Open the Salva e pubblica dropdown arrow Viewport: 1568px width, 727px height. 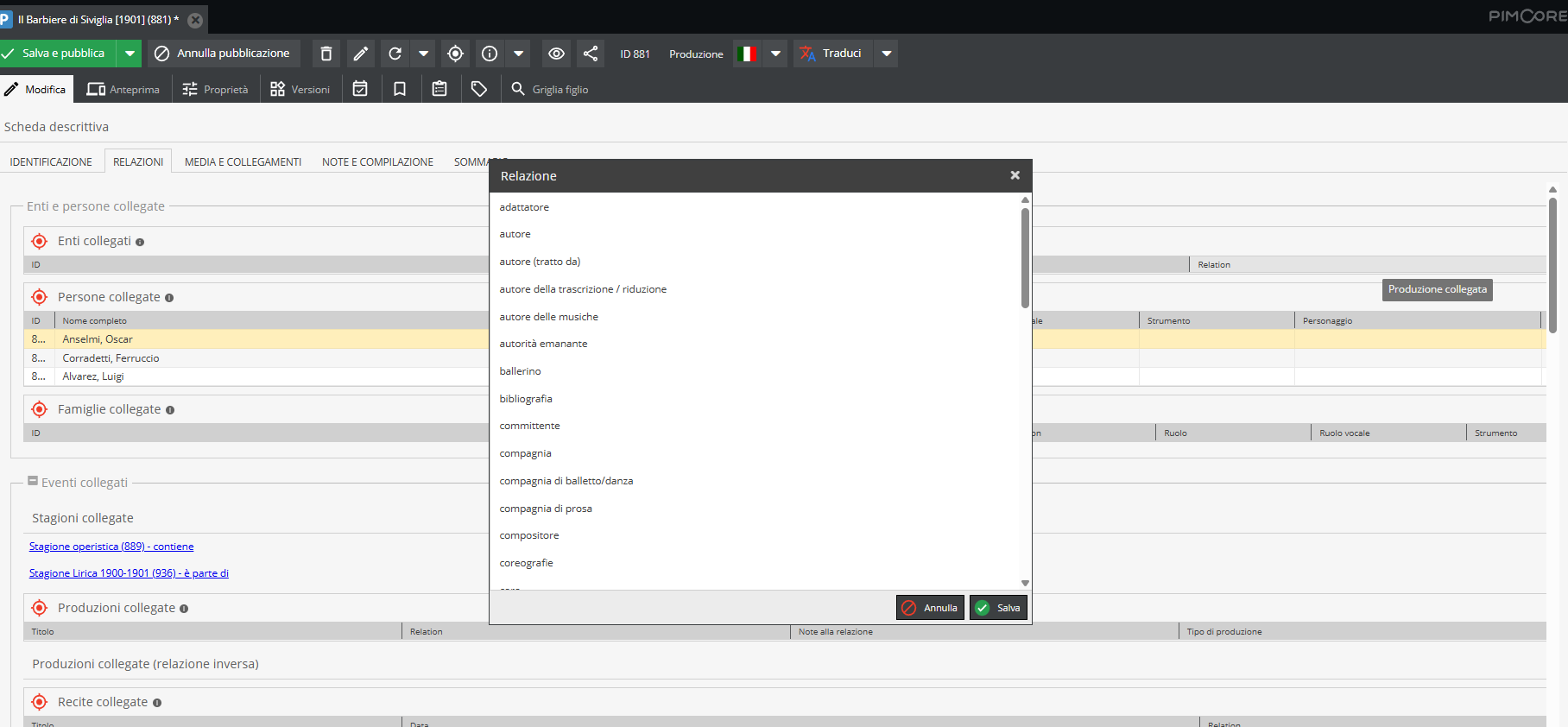130,54
